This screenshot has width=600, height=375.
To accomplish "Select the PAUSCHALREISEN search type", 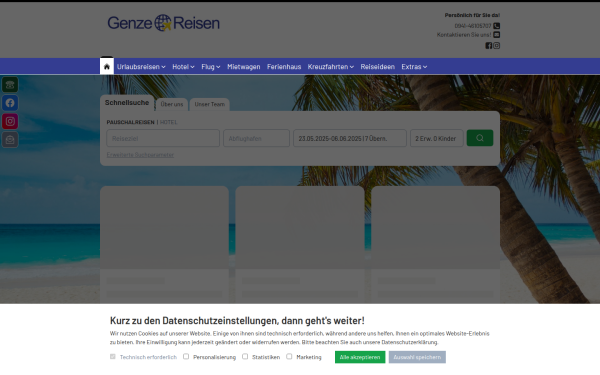I will point(130,122).
